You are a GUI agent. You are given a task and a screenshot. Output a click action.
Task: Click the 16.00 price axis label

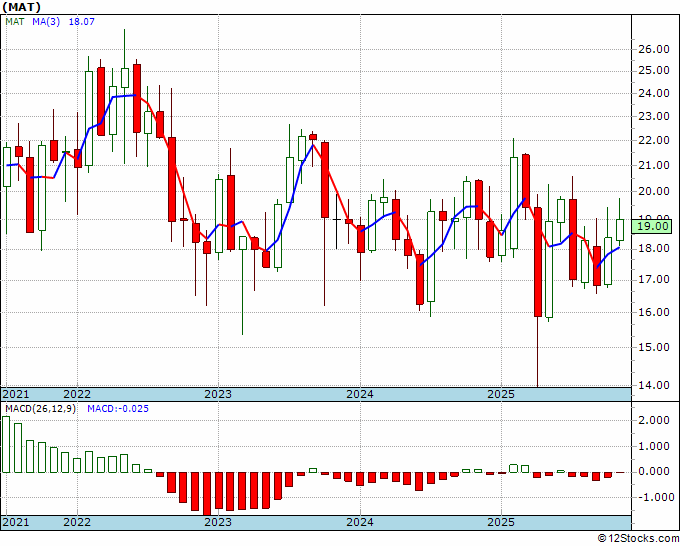[x=654, y=312]
